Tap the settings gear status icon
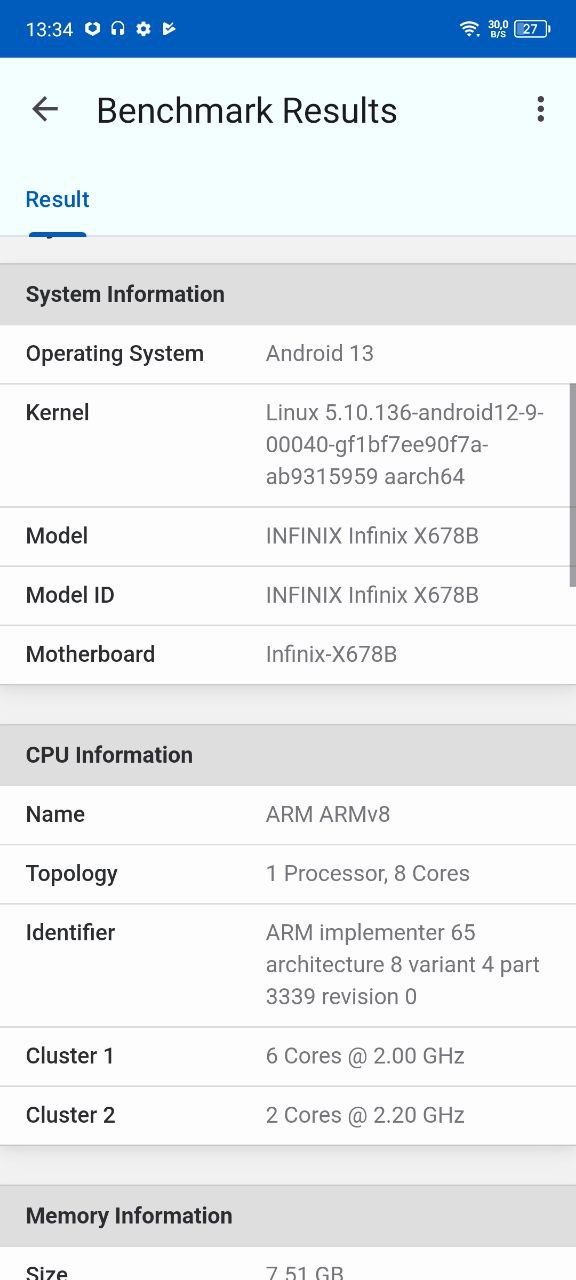 (x=143, y=29)
